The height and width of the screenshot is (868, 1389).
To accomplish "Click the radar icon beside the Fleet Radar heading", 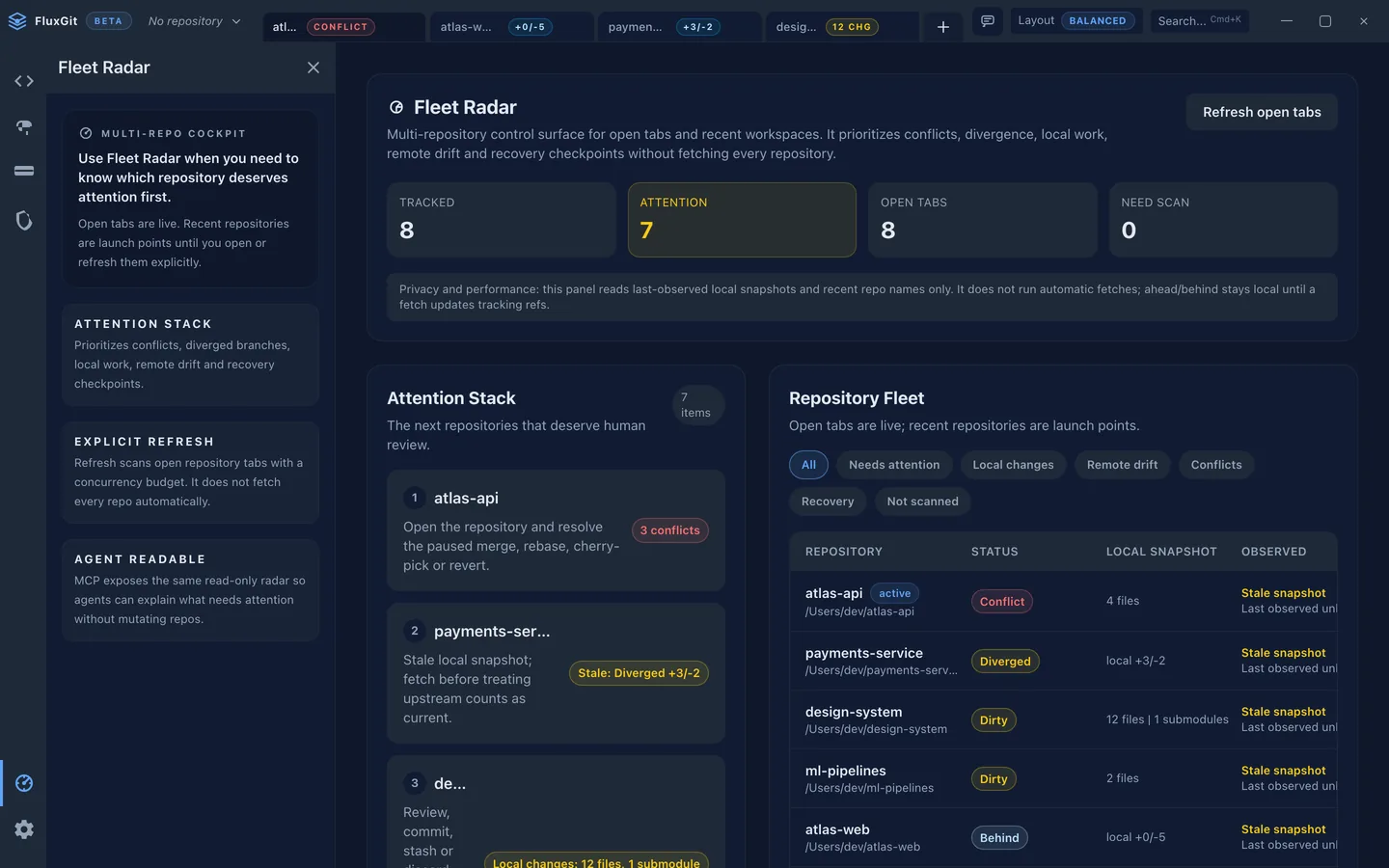I will pos(396,107).
